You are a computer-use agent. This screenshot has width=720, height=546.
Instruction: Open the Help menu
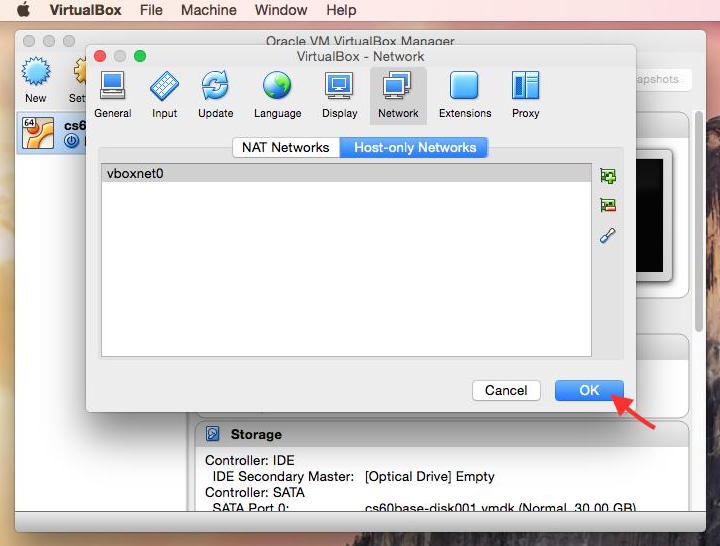pyautogui.click(x=341, y=10)
